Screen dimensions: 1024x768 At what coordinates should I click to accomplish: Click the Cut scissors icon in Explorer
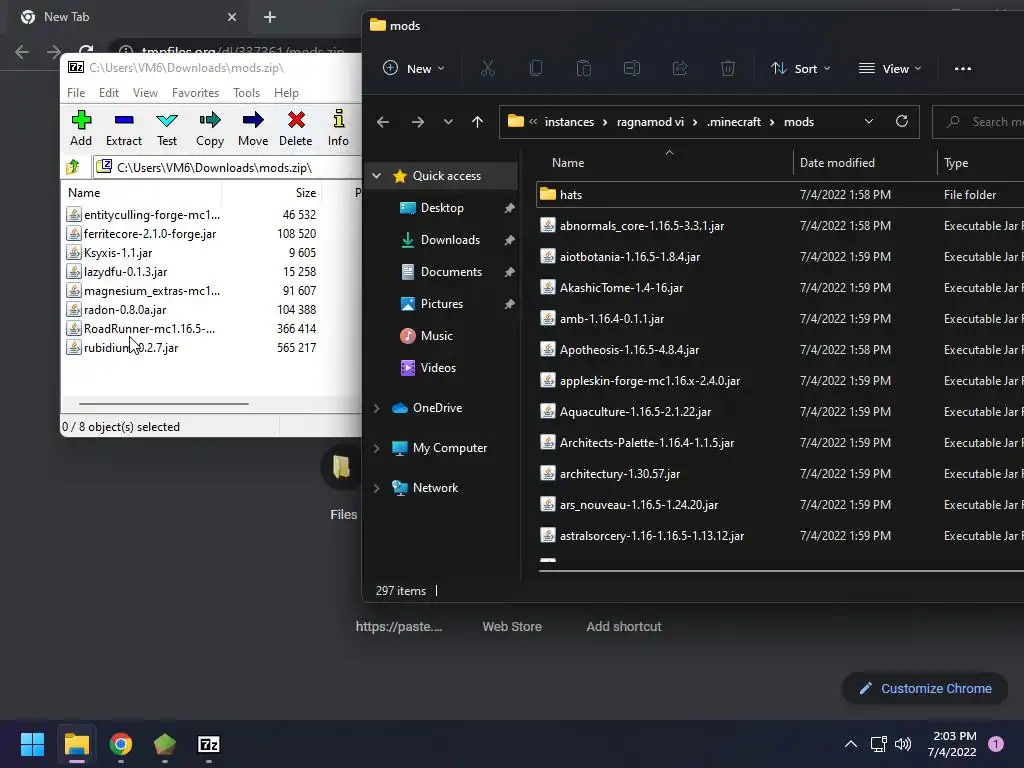tap(488, 68)
